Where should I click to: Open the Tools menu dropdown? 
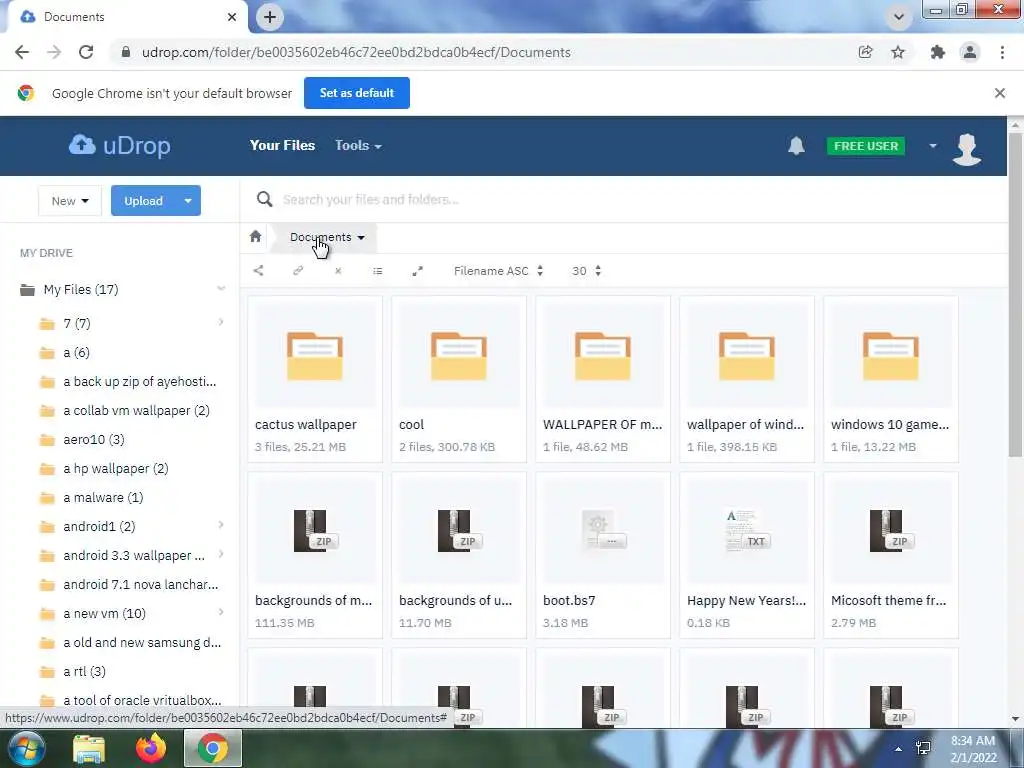pyautogui.click(x=358, y=146)
